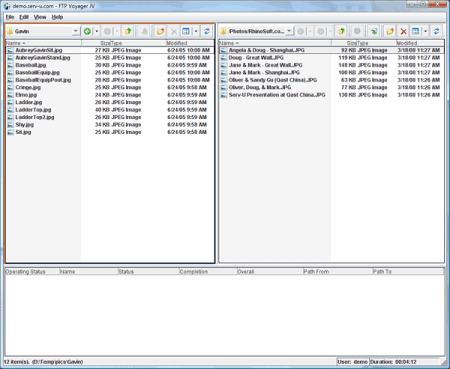Select AubreyGavinSit.jpg file
The height and width of the screenshot is (369, 450).
click(x=39, y=50)
